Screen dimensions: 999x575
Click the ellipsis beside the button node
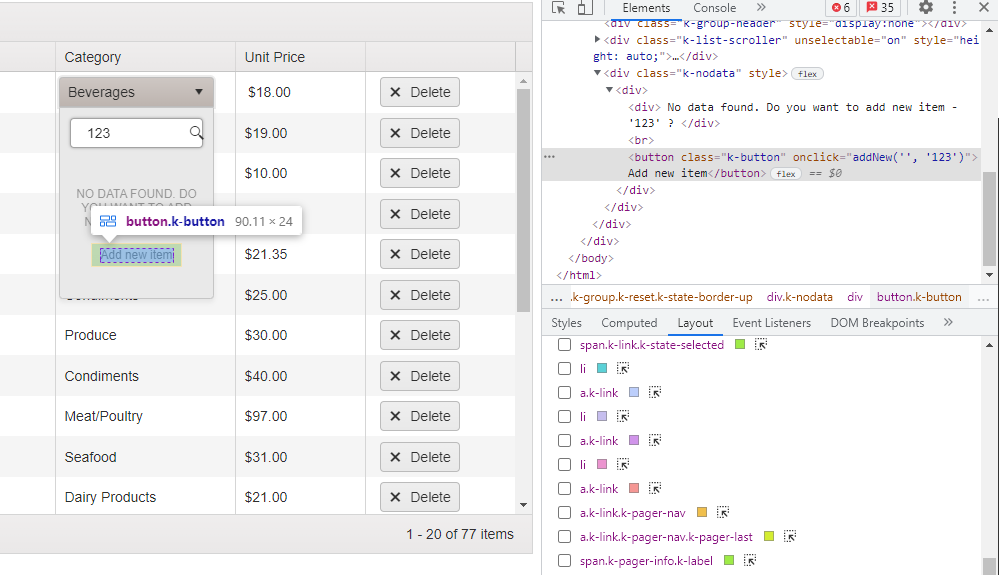pos(549,157)
